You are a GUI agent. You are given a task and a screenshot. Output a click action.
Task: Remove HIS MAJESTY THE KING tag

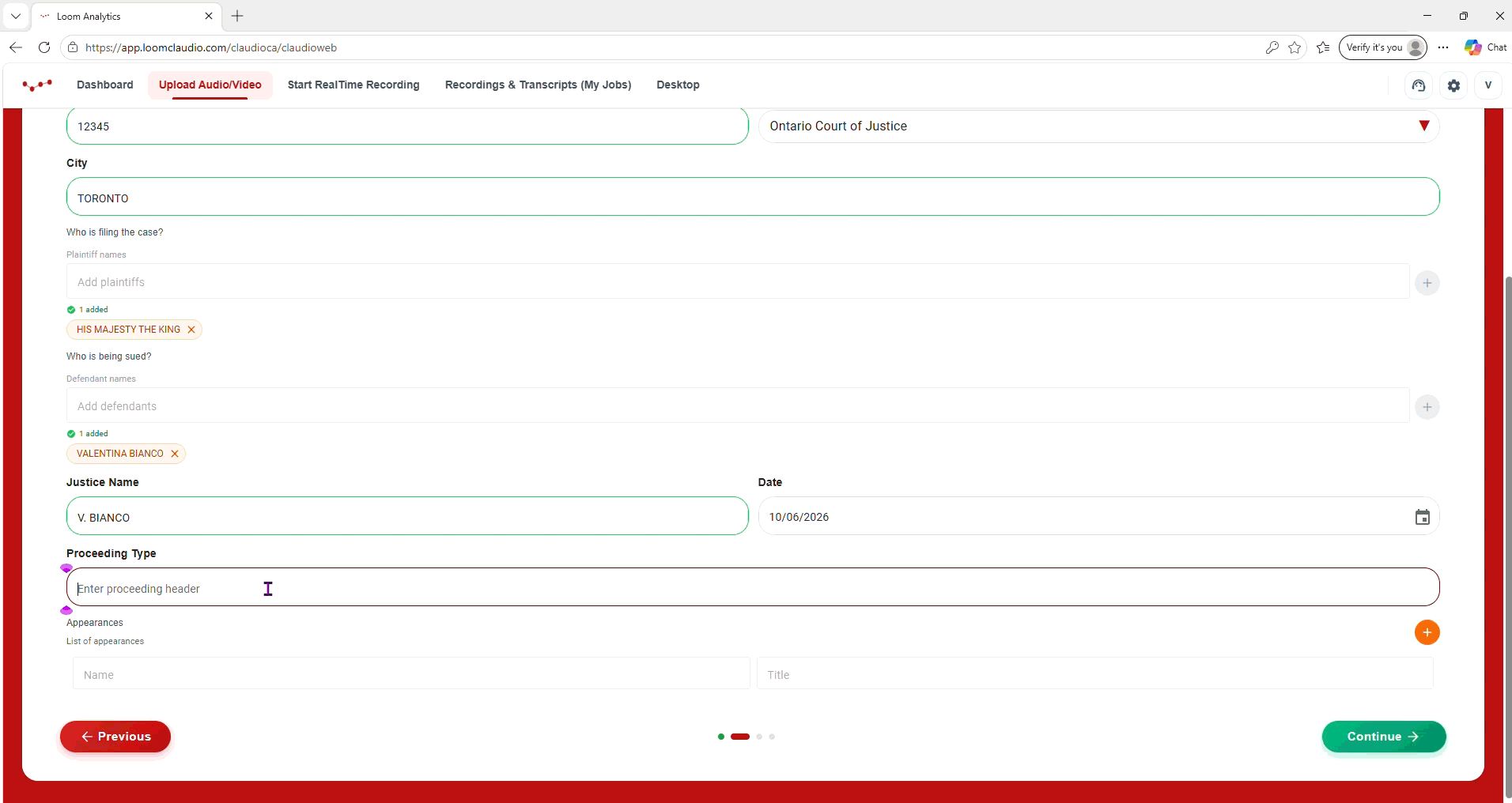pos(191,330)
